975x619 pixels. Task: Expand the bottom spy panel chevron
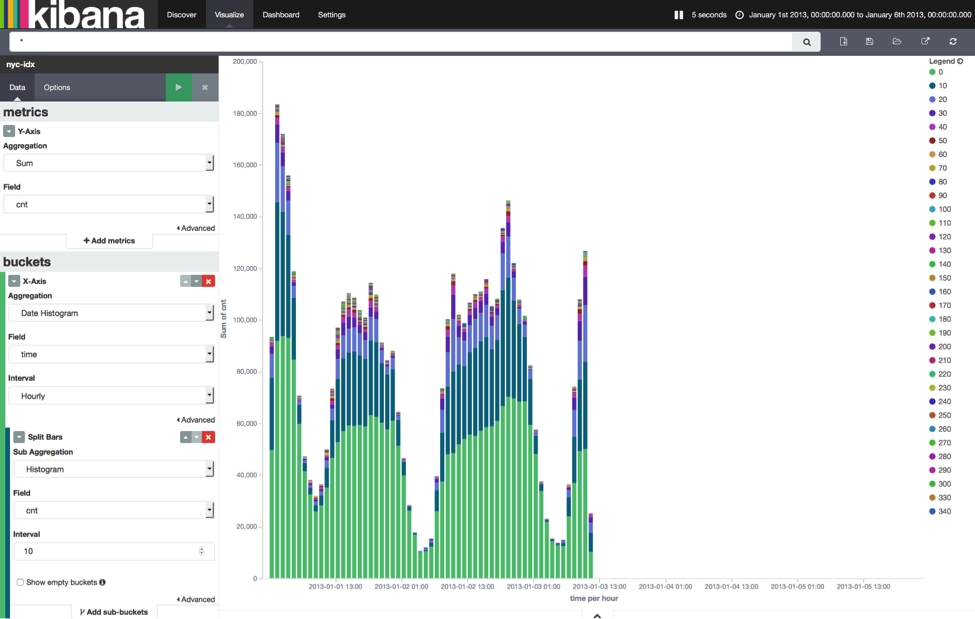[597, 615]
